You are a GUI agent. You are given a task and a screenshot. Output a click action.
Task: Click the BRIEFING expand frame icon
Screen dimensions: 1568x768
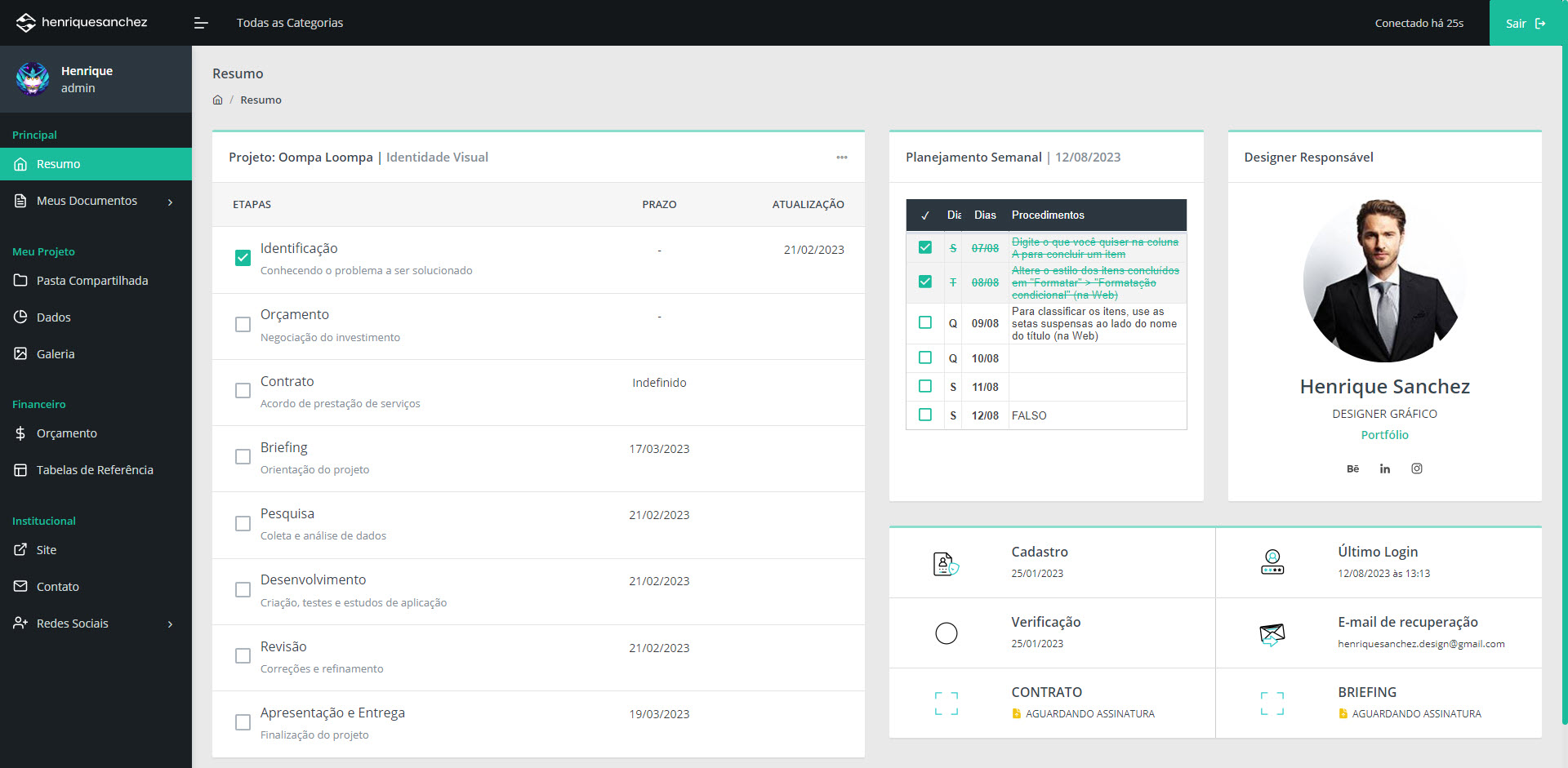pos(1272,704)
